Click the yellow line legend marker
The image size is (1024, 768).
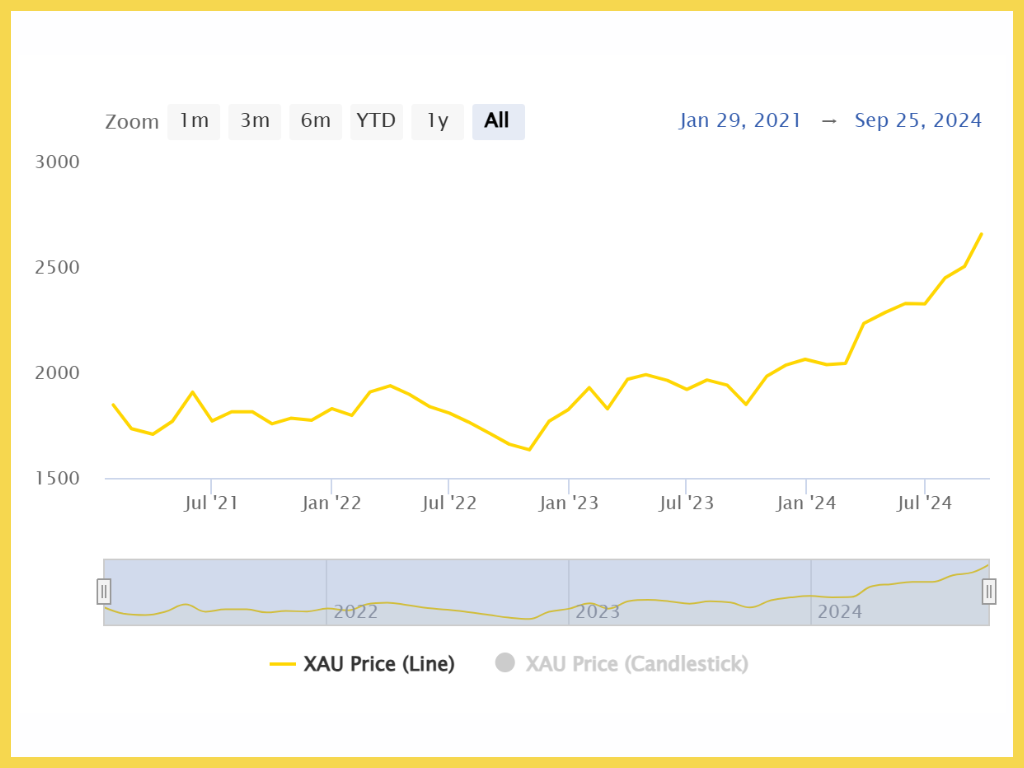(283, 664)
